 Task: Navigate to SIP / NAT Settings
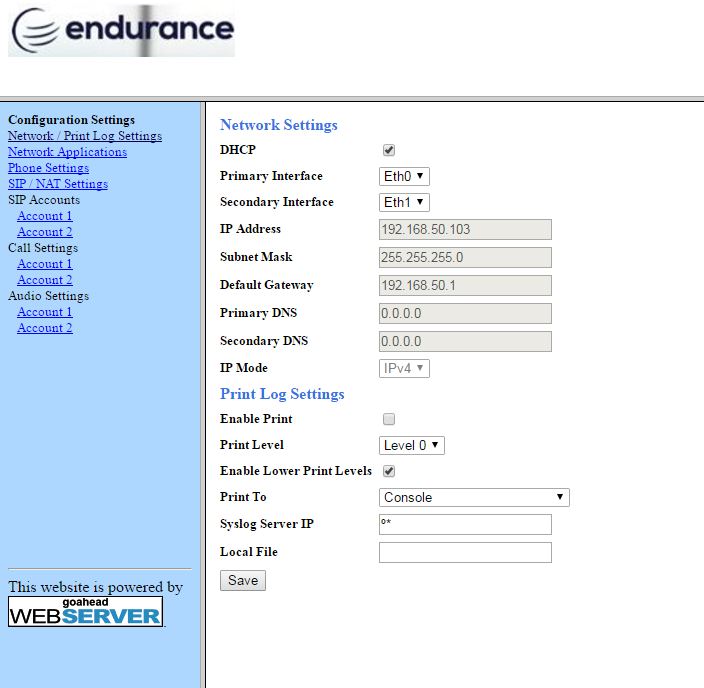(58, 184)
